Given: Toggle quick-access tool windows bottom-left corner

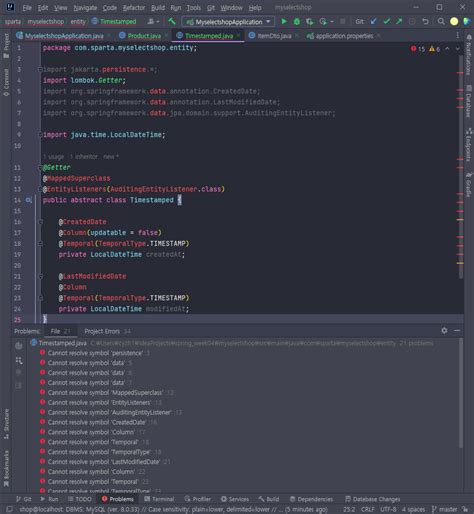Looking at the screenshot, I should point(9,509).
